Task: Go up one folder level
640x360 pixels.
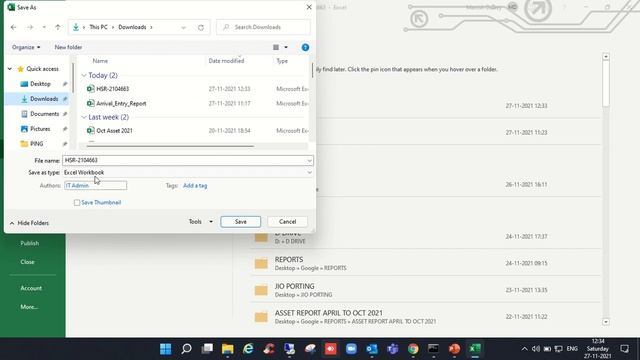Action: [x=58, y=27]
